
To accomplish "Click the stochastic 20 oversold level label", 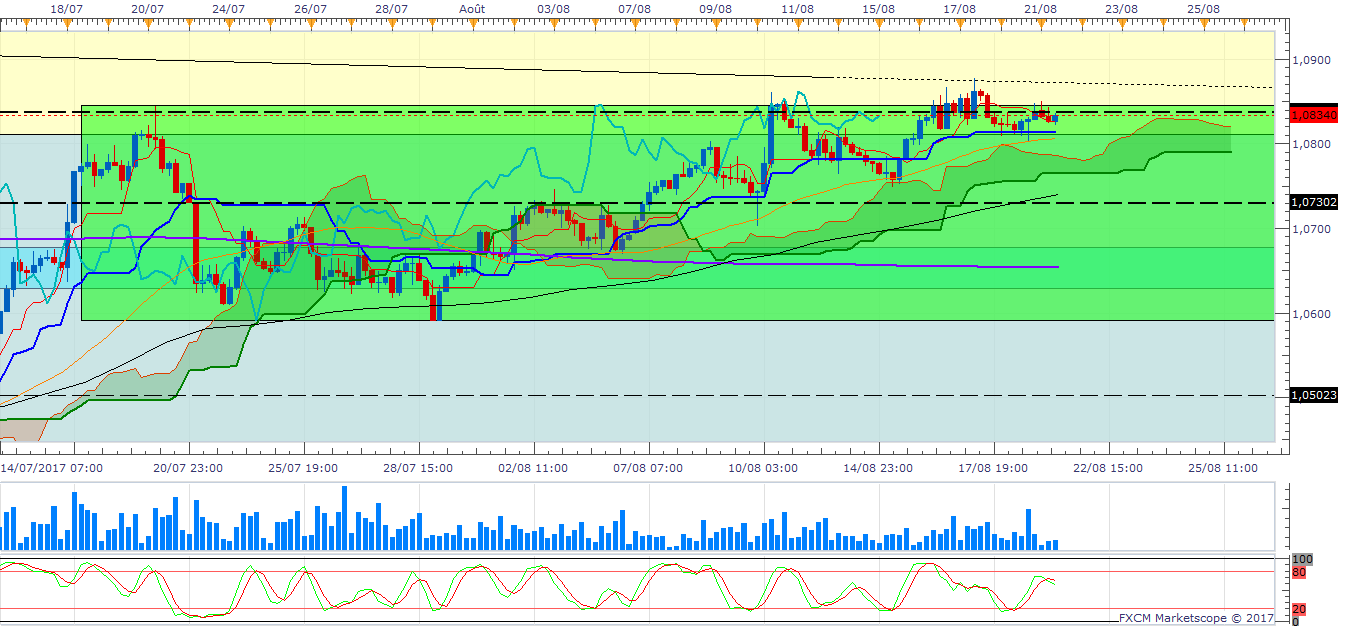I will pyautogui.click(x=1300, y=609).
